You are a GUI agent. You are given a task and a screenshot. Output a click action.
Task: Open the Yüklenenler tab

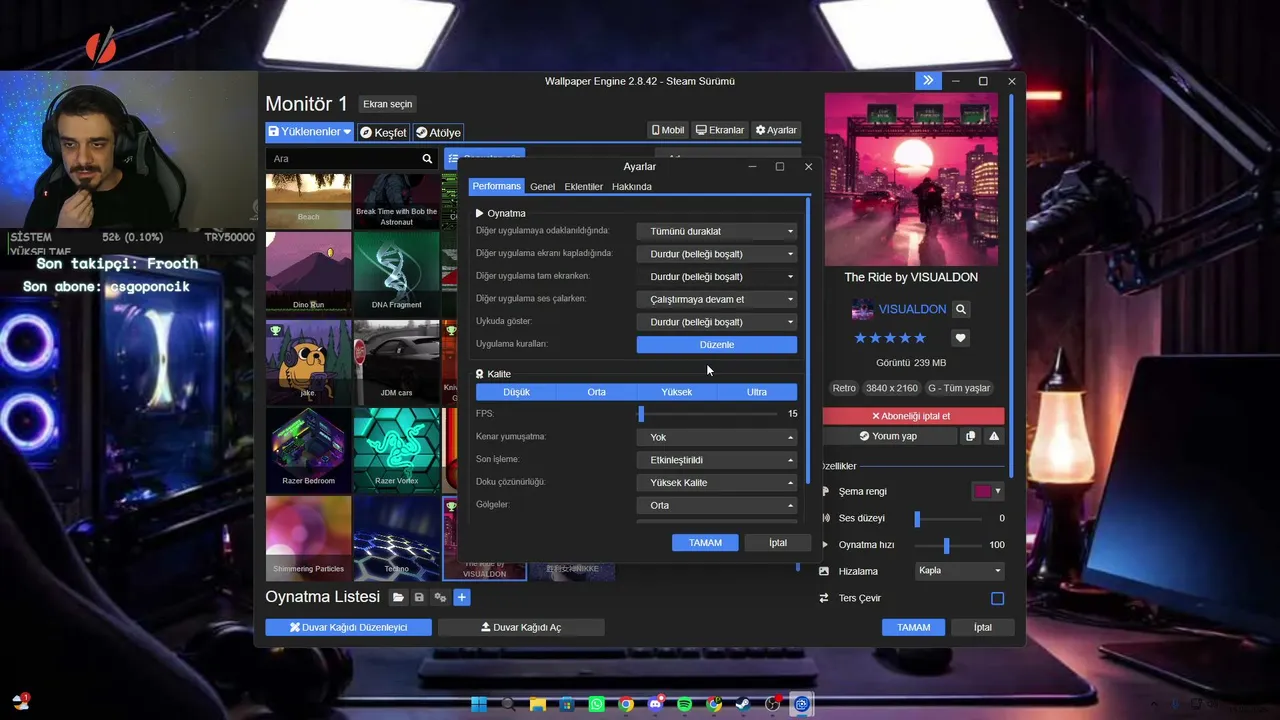tap(309, 132)
